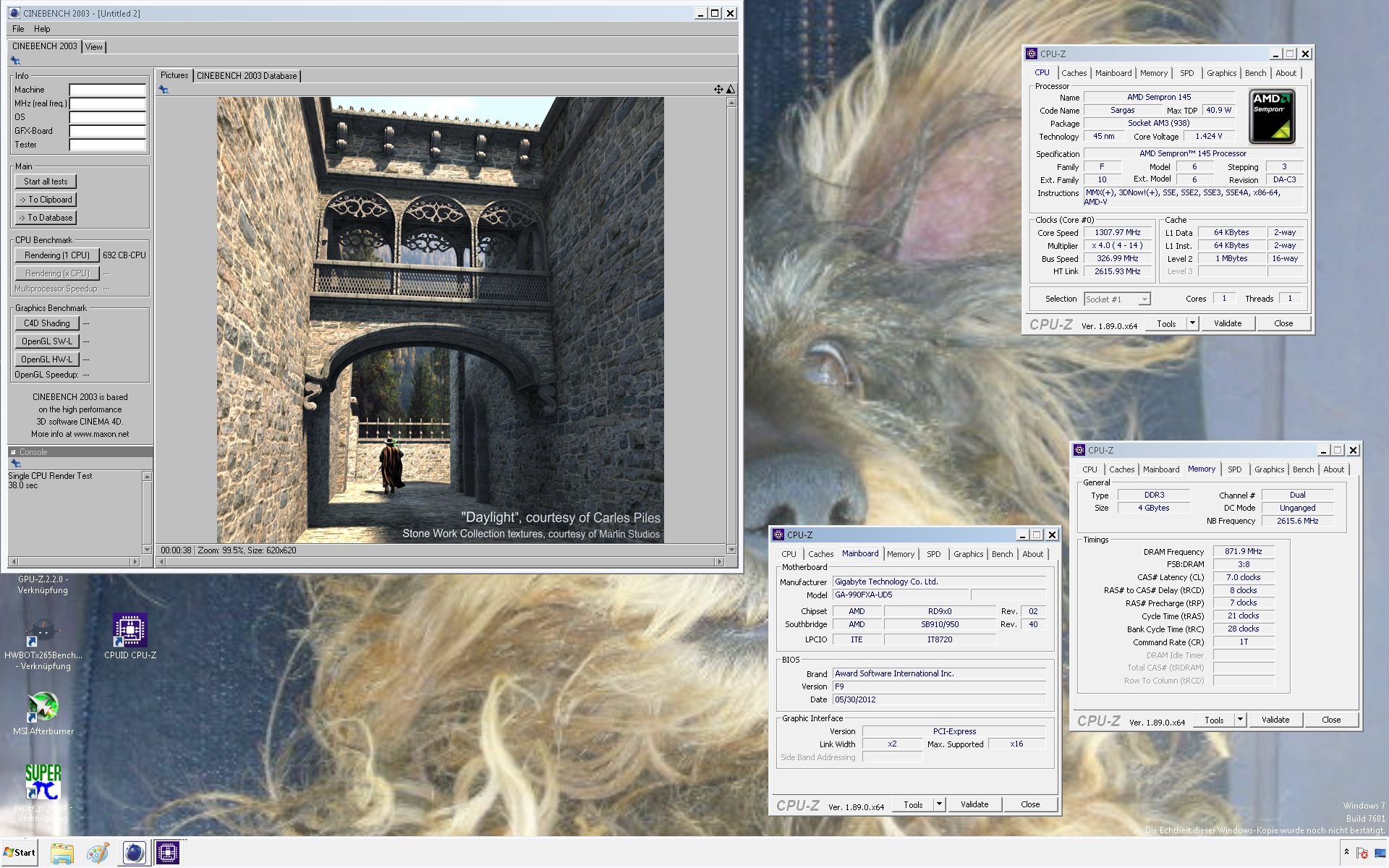
Task: Select the About tab in CPU-Z Memory window
Action: pyautogui.click(x=1333, y=469)
